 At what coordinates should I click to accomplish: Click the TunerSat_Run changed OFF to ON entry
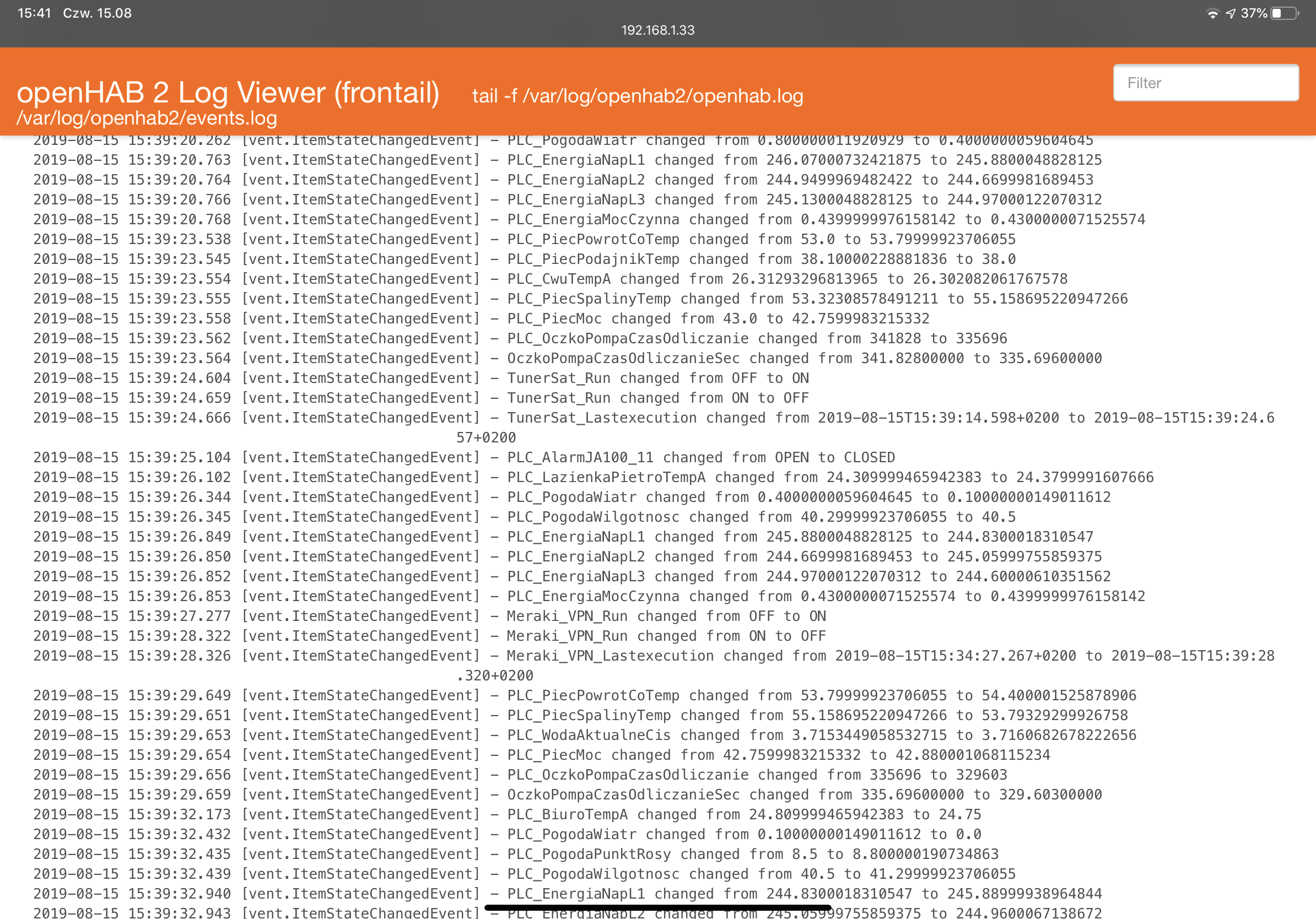coord(421,377)
